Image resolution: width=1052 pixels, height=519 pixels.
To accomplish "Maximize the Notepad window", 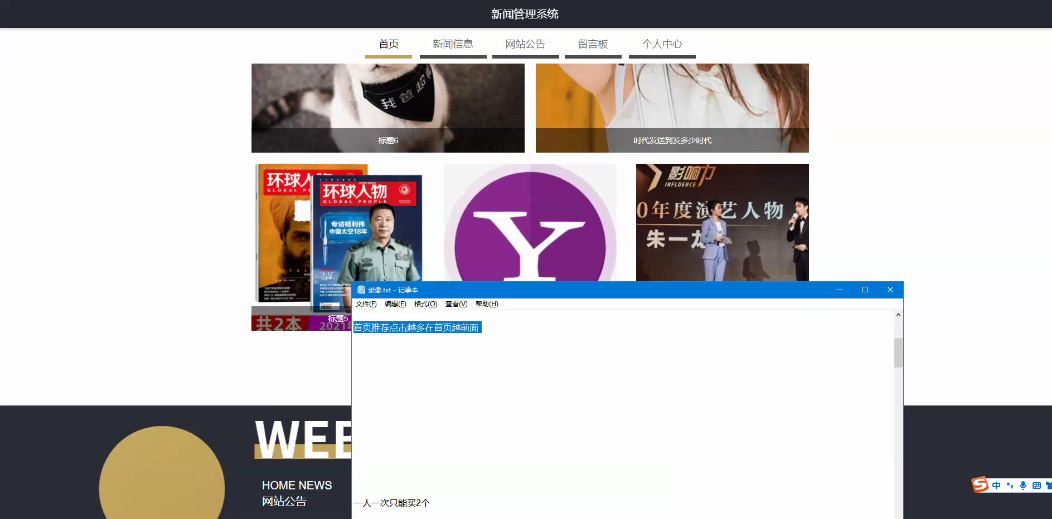I will coord(865,290).
